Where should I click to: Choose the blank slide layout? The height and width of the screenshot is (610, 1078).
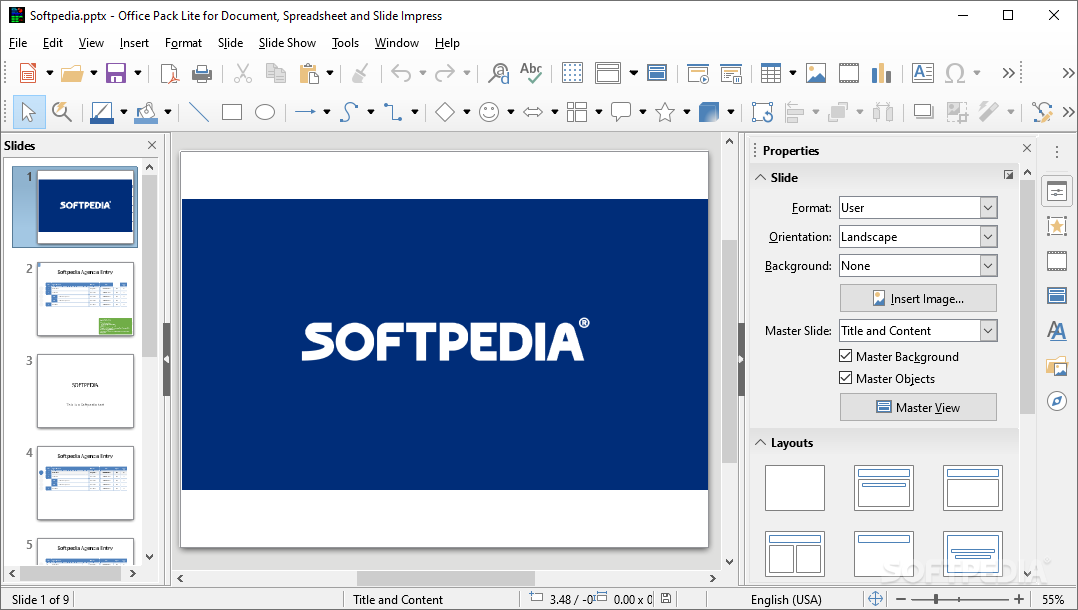(795, 488)
